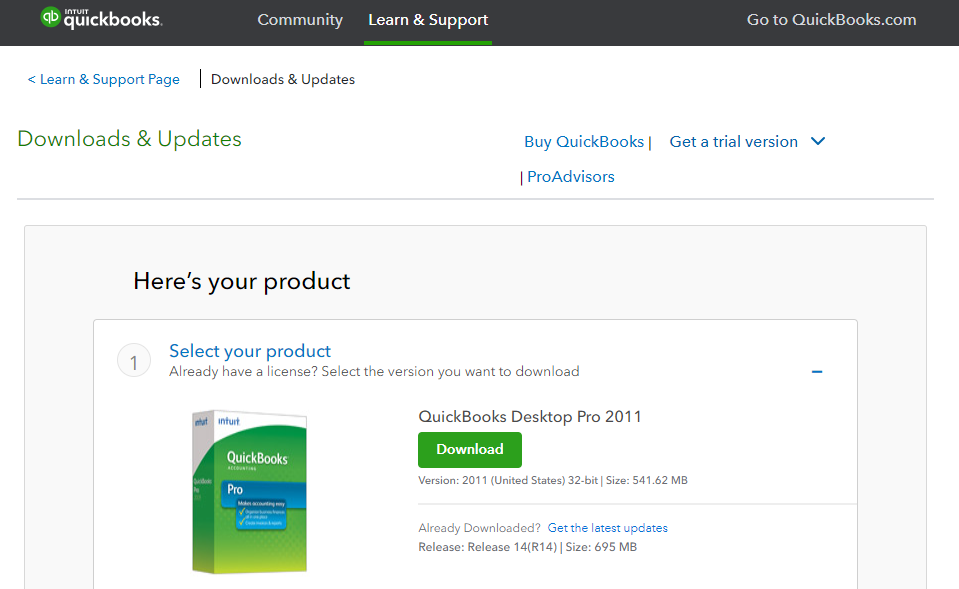Image resolution: width=959 pixels, height=589 pixels.
Task: Switch to the Learn & Support tab
Action: click(428, 20)
